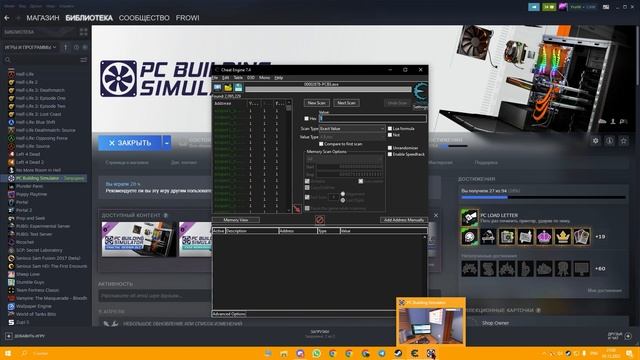Open game settings gear icon

[x=596, y=141]
